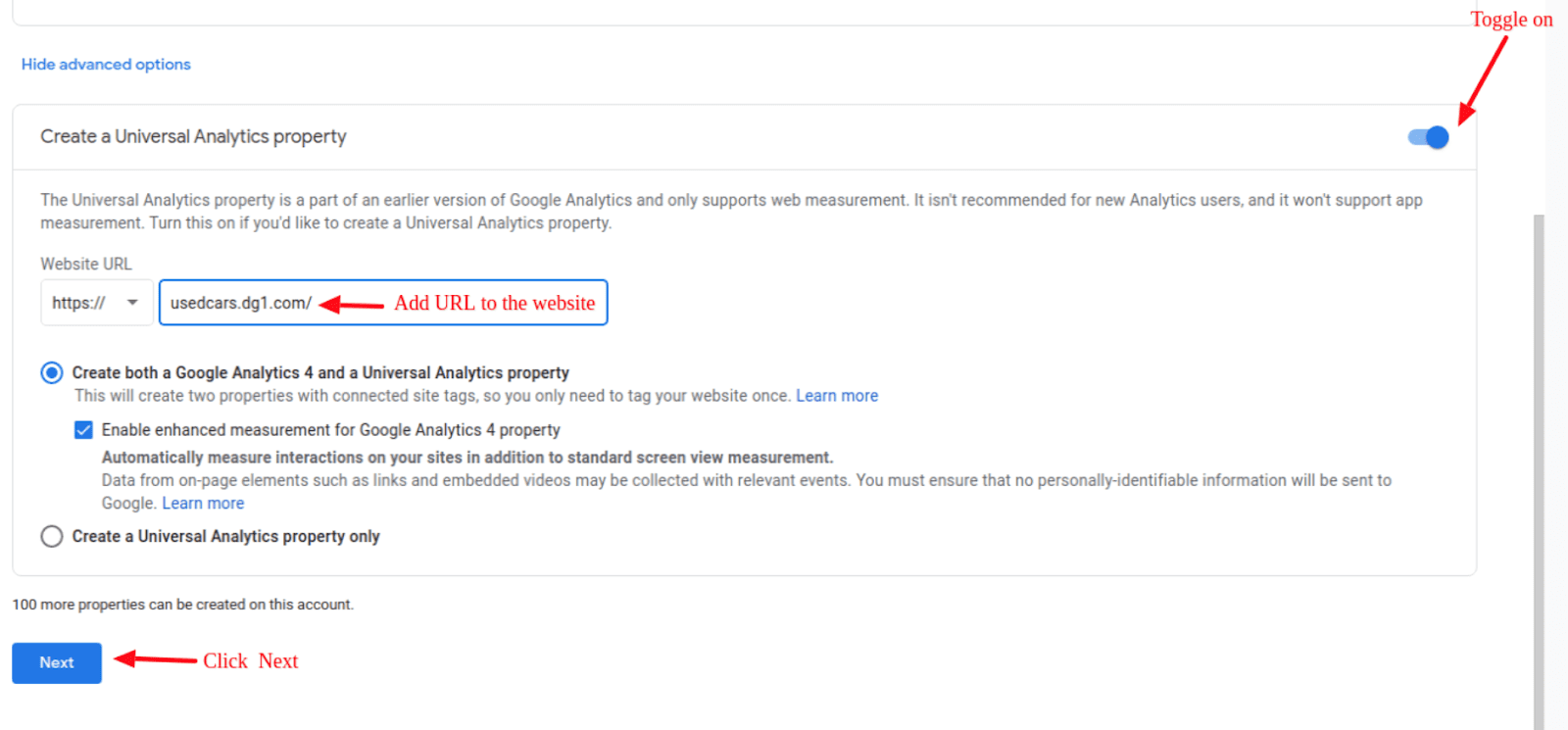Viewport: 1568px width, 730px height.
Task: Select Create a Universal Analytics property only
Action: point(52,536)
